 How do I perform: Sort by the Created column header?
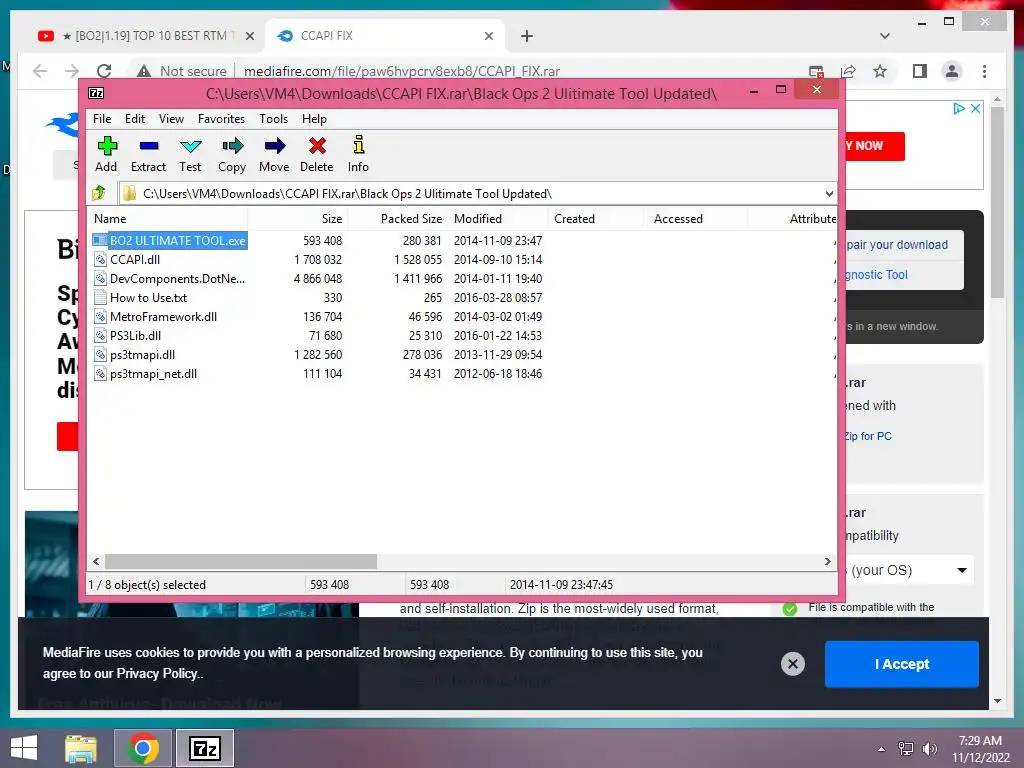(x=598, y=219)
